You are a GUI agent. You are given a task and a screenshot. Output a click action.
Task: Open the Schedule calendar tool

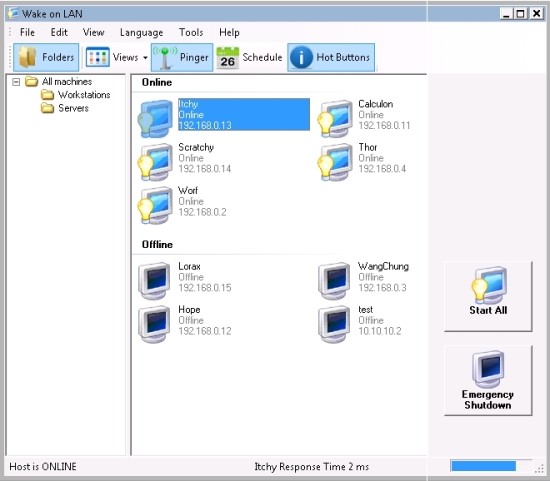[x=250, y=57]
